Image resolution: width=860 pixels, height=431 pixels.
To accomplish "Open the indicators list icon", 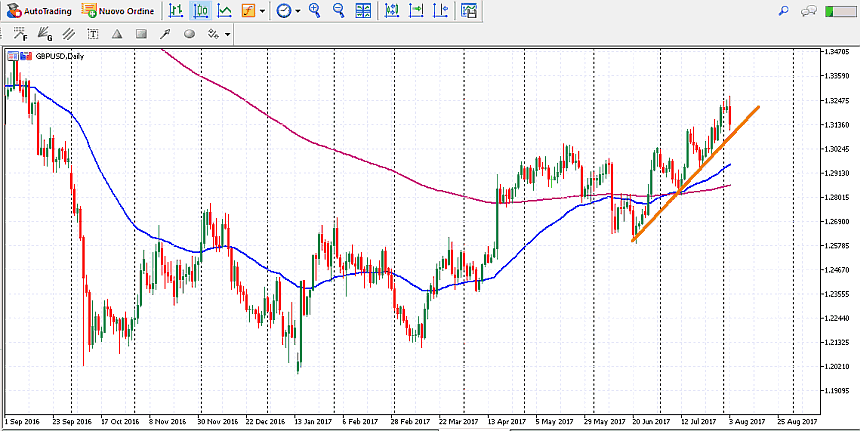I will click(248, 11).
